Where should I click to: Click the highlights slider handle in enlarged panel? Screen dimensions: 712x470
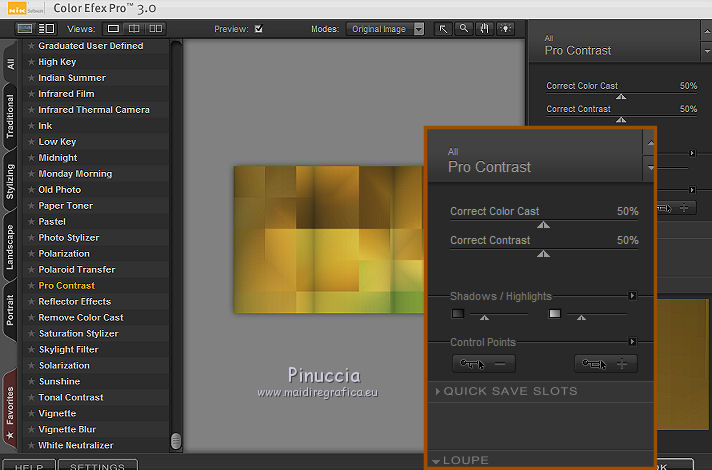click(x=581, y=317)
